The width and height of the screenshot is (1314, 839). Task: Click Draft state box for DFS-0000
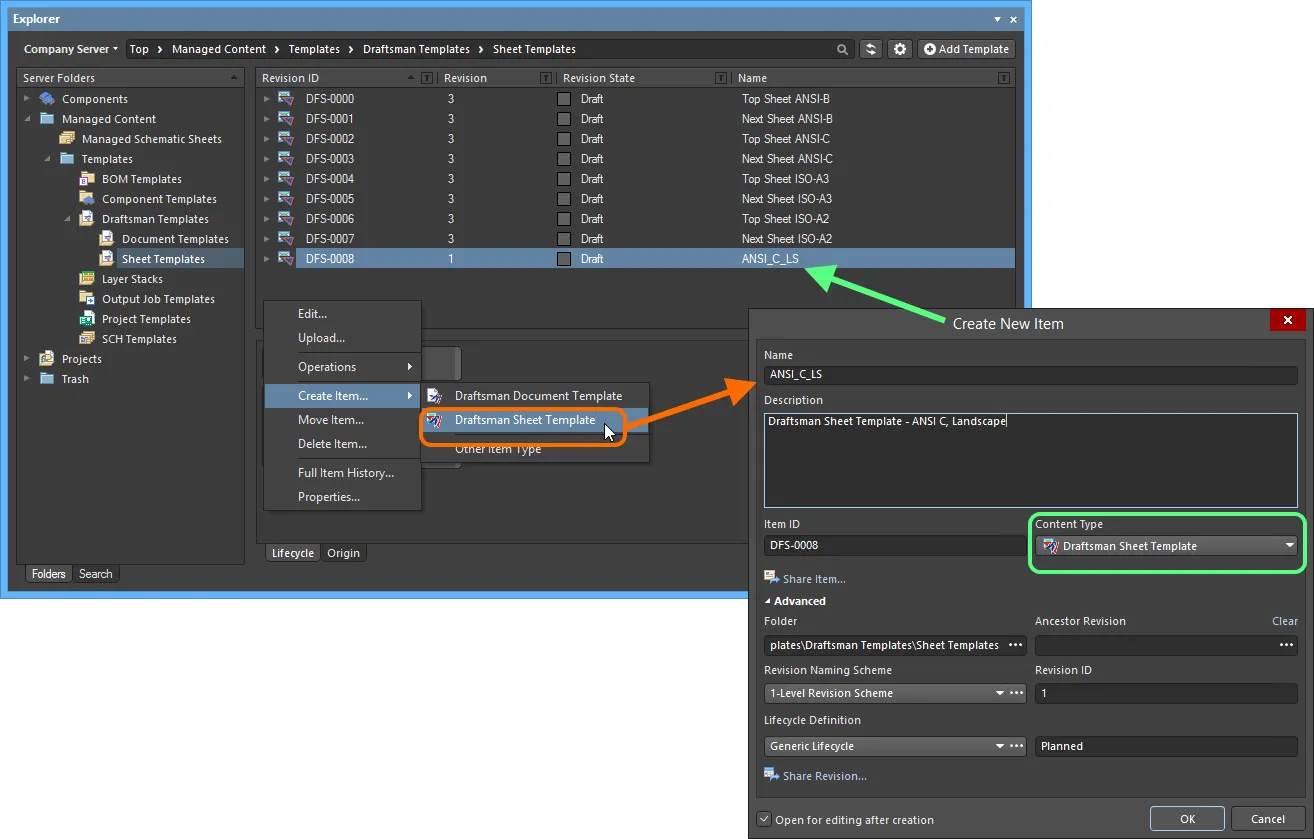(564, 99)
